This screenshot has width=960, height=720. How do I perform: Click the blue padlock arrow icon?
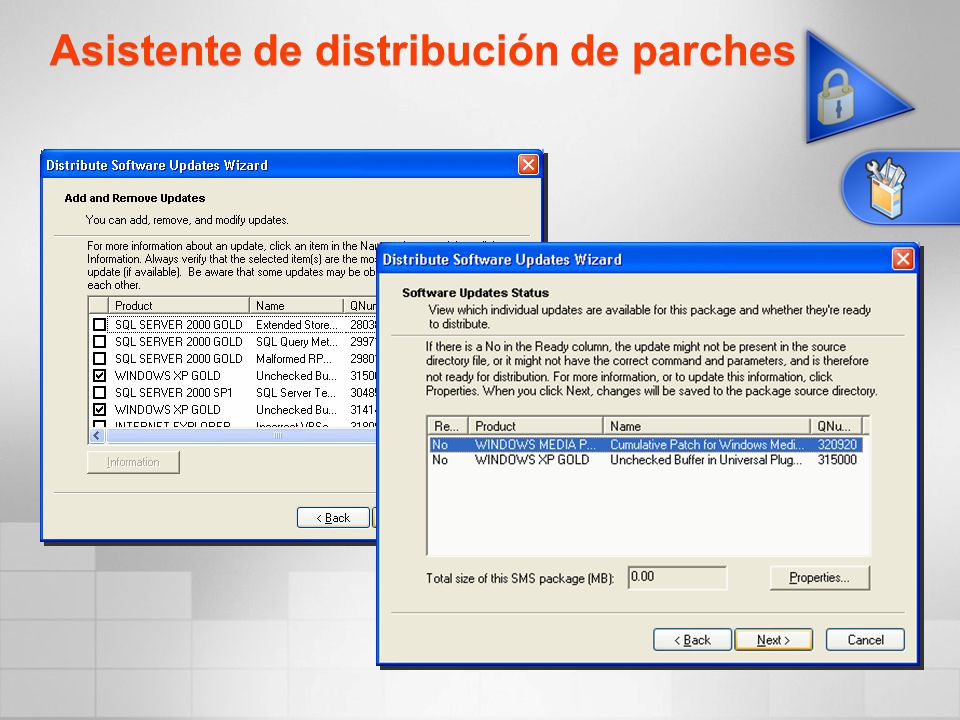pyautogui.click(x=857, y=87)
